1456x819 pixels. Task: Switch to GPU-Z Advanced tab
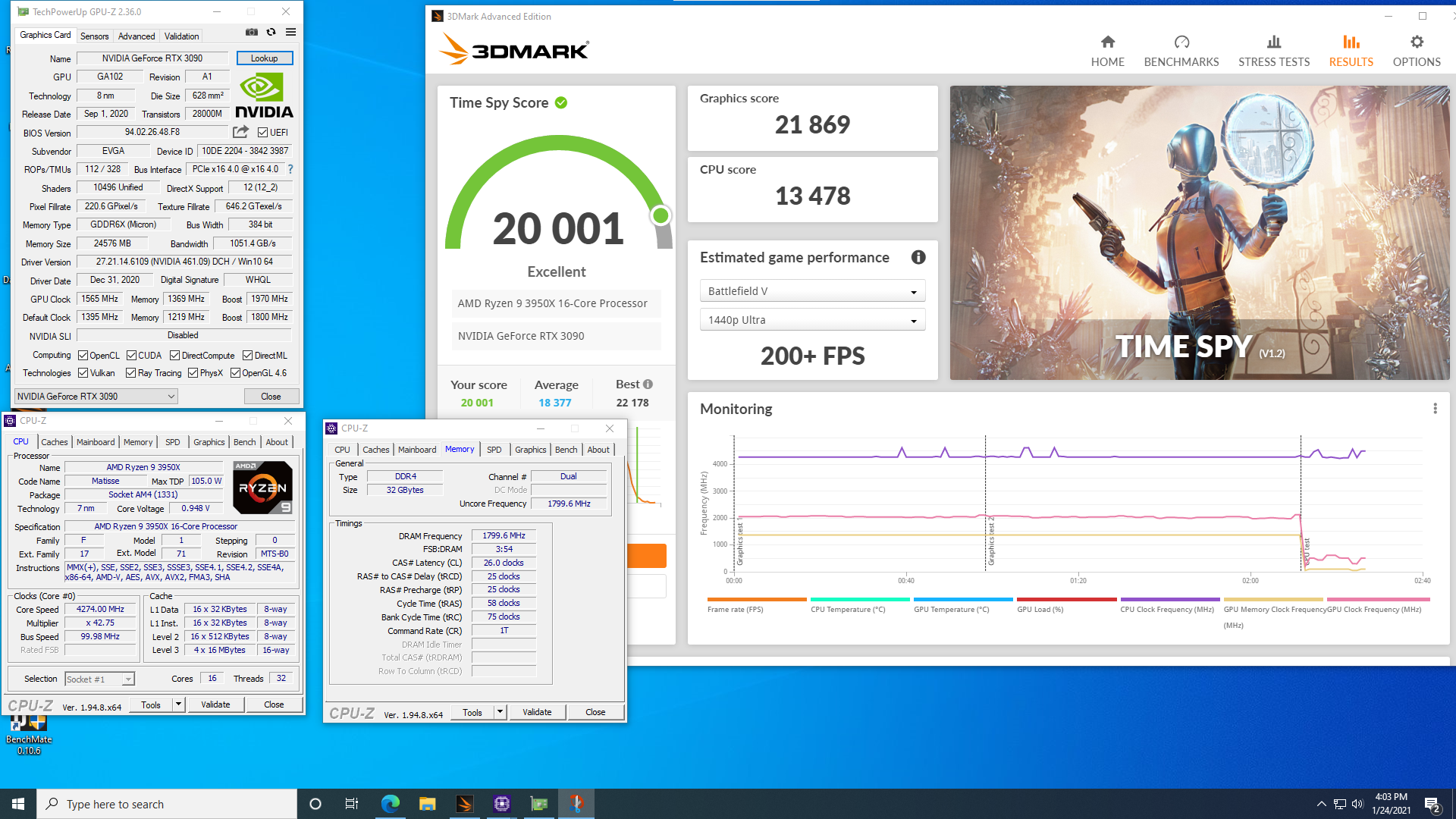pyautogui.click(x=136, y=36)
